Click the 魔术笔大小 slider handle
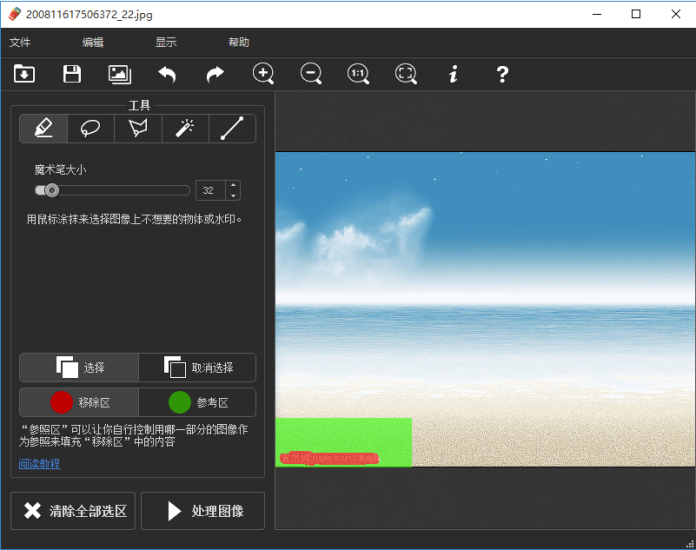 click(51, 190)
